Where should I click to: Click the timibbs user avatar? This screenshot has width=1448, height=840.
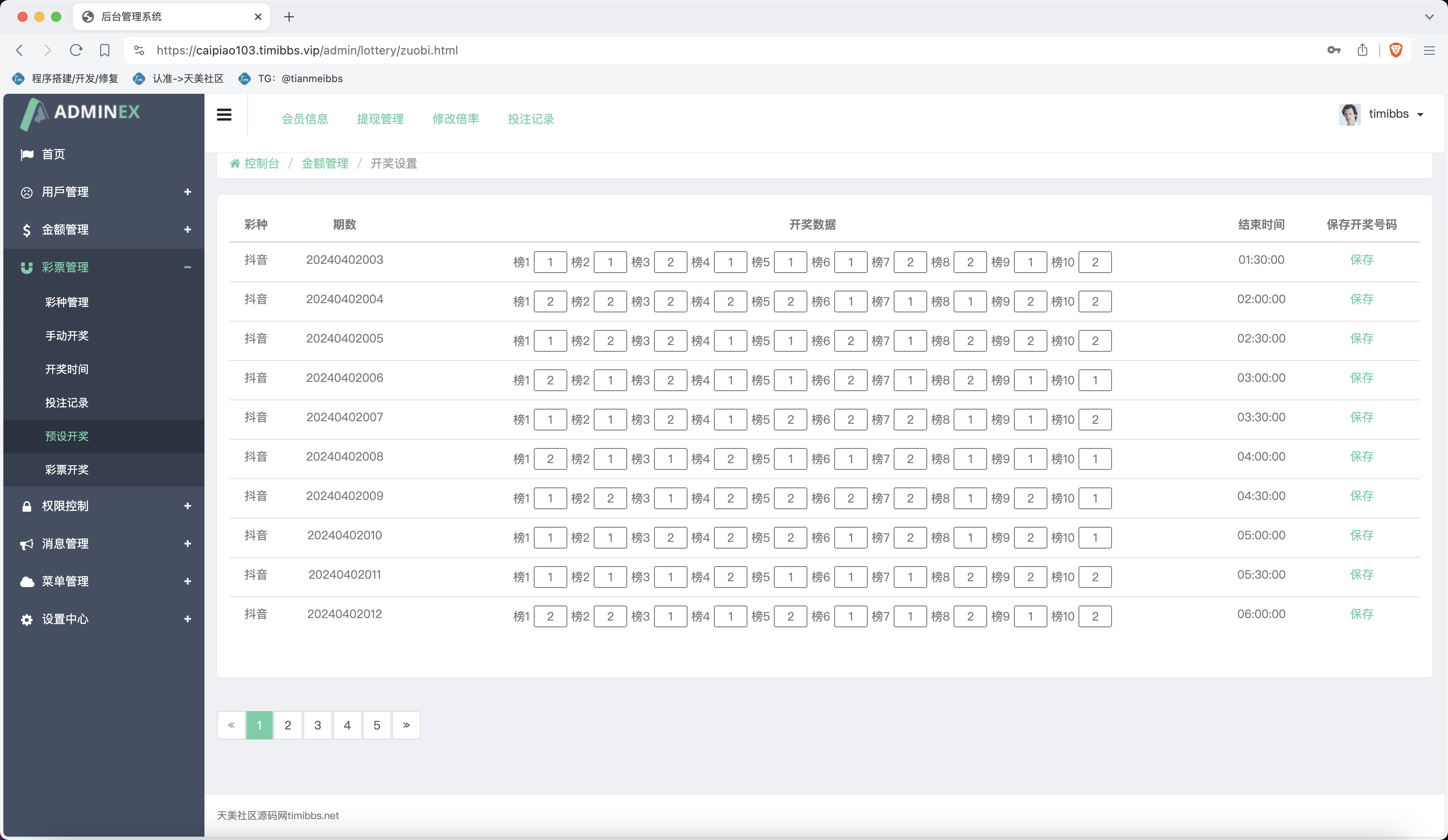click(x=1349, y=114)
